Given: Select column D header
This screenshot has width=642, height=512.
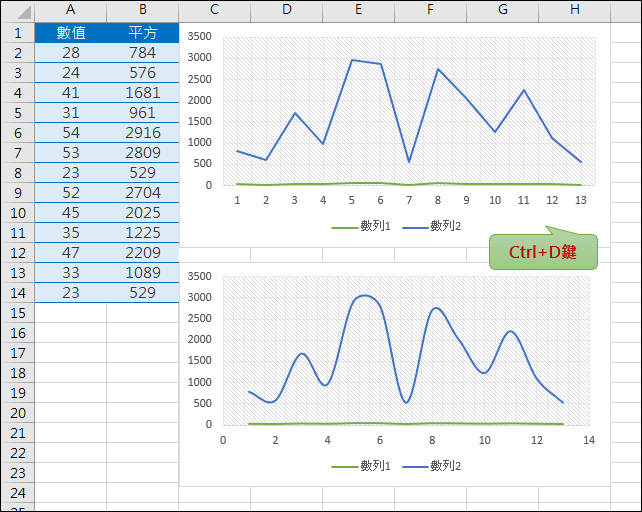Looking at the screenshot, I should pyautogui.click(x=287, y=10).
